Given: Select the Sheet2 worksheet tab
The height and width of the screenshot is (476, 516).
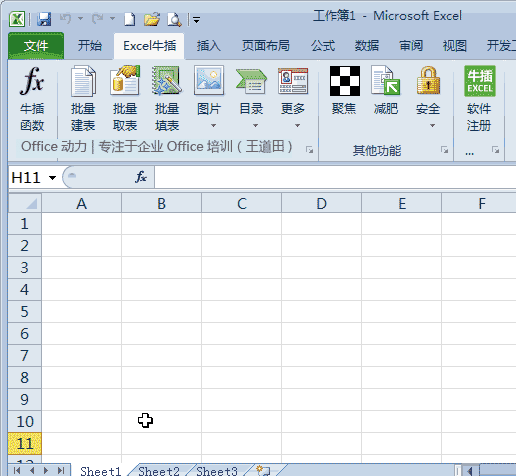Looking at the screenshot, I should [159, 470].
